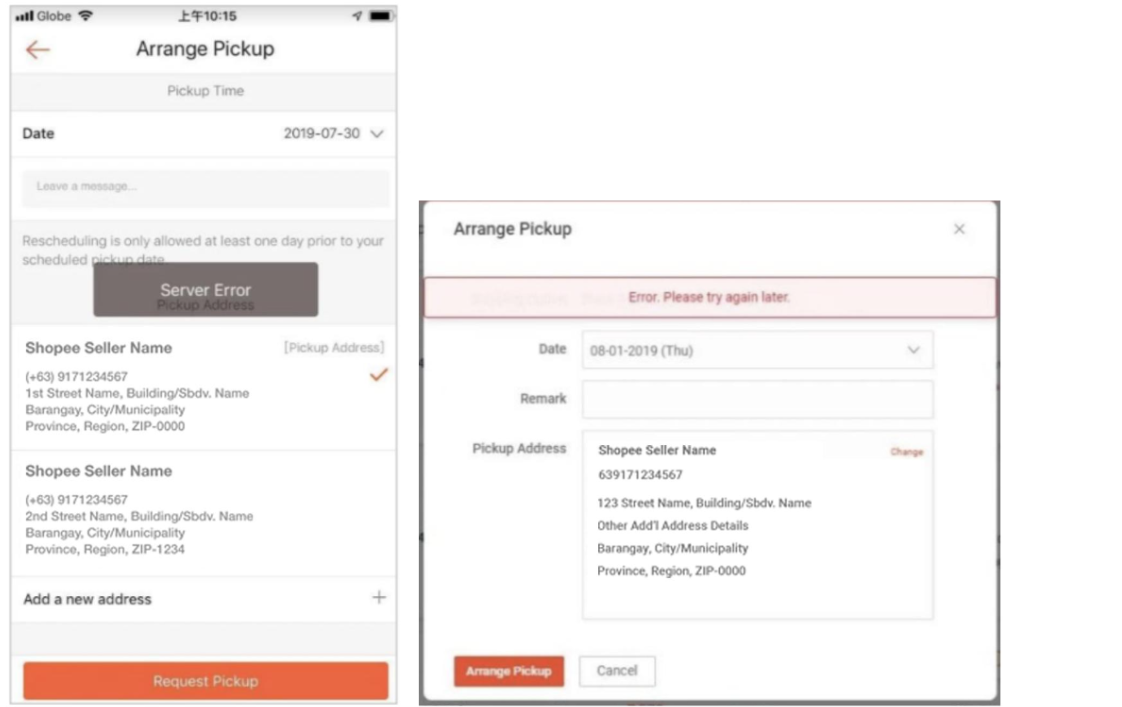This screenshot has height=707, width=1122.
Task: Tap the orange checkmark on the first address
Action: point(378,375)
